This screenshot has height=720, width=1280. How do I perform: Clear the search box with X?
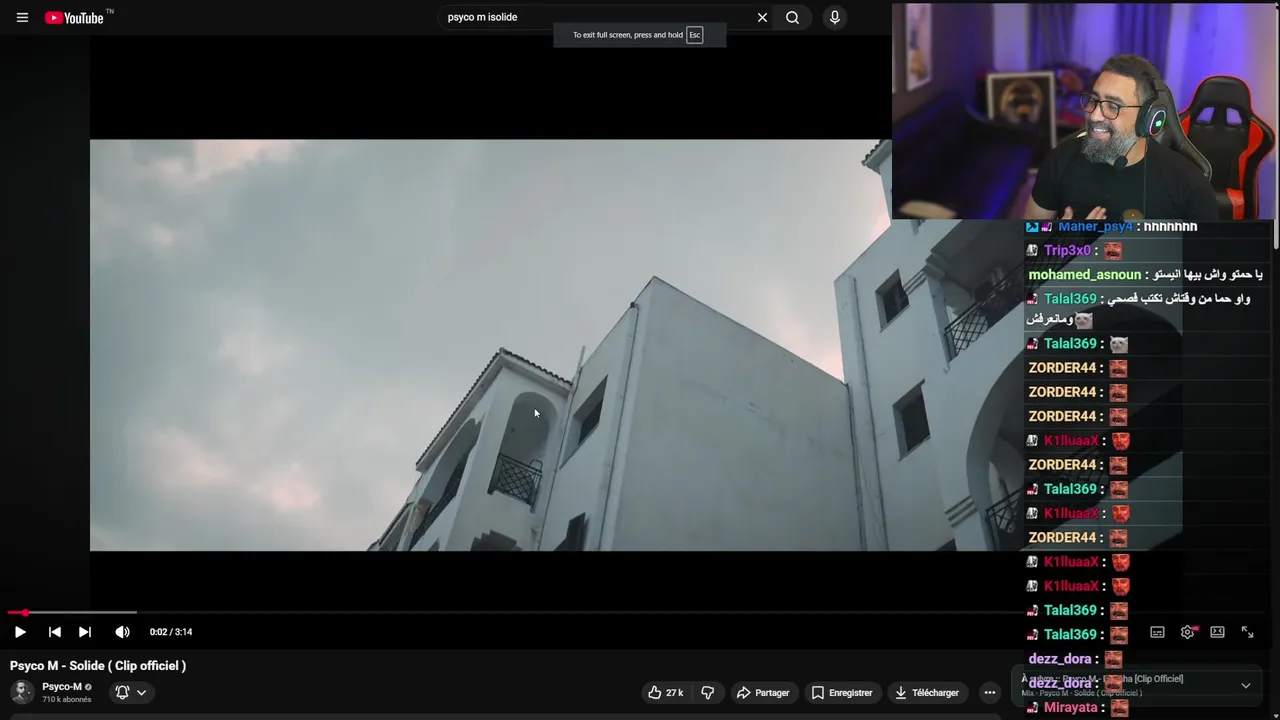click(x=762, y=17)
